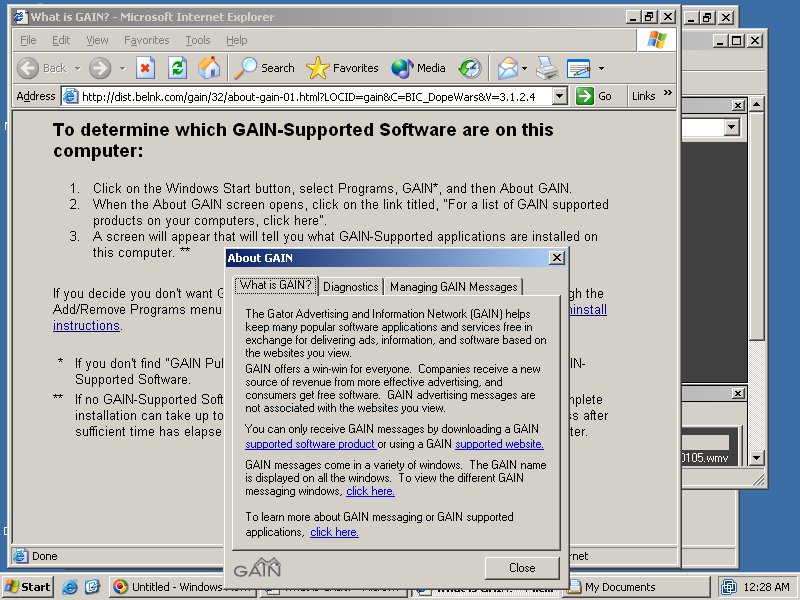This screenshot has width=800, height=600.
Task: Open the dropdown in the background window
Action: click(732, 127)
